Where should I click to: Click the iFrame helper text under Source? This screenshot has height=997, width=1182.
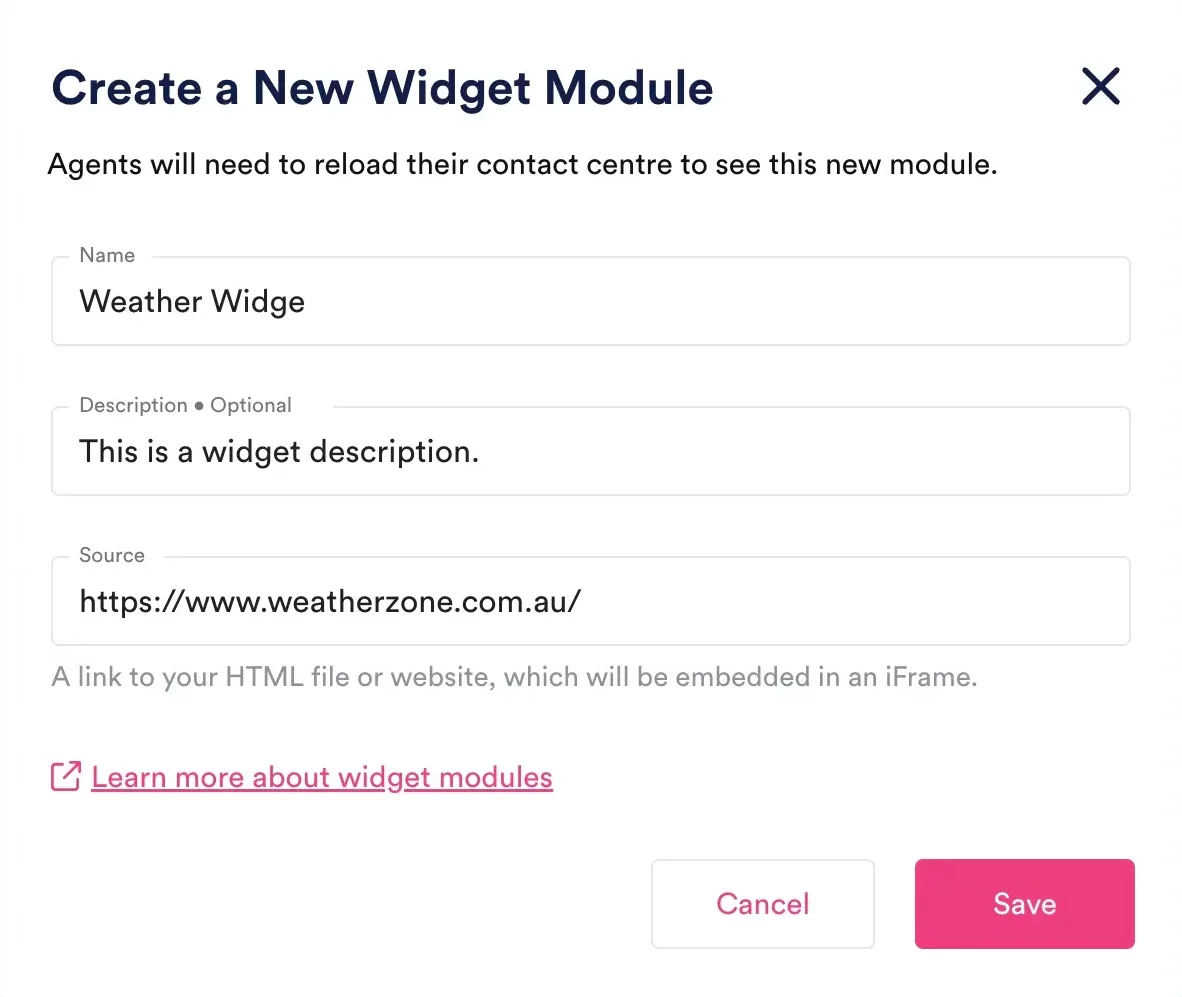[514, 677]
